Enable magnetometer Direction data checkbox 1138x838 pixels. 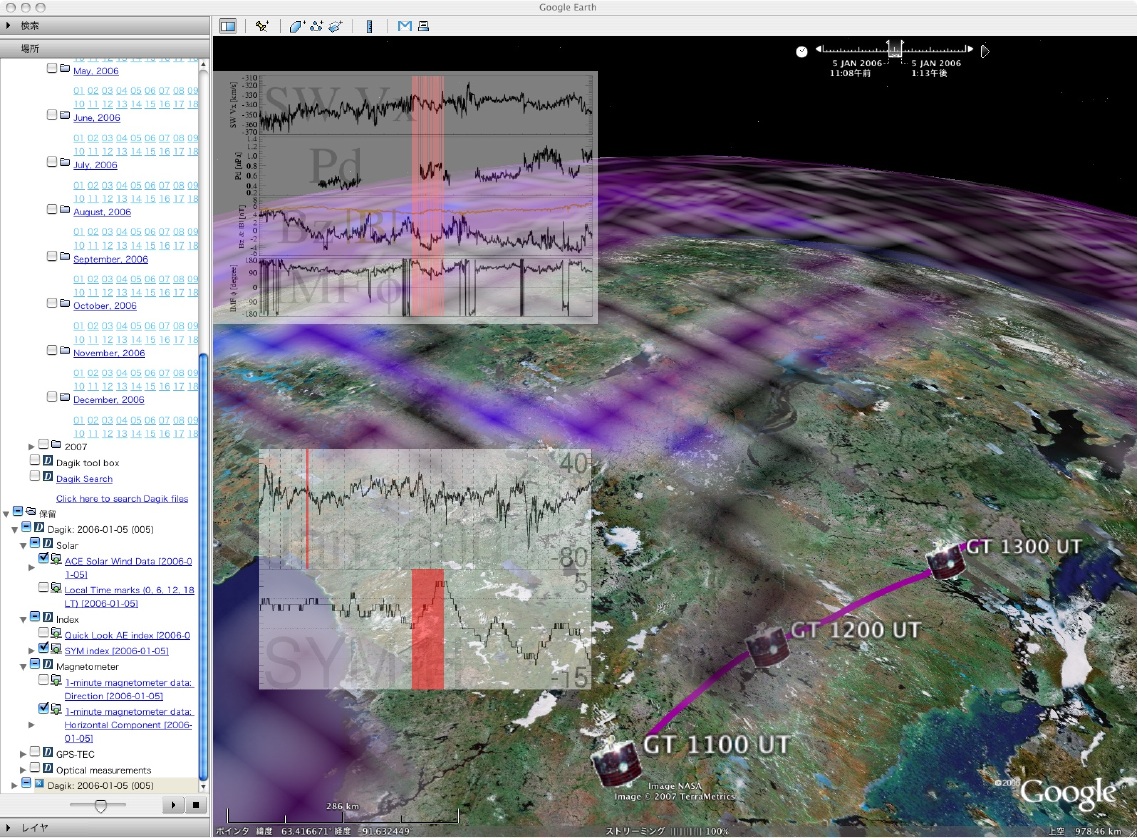point(44,681)
